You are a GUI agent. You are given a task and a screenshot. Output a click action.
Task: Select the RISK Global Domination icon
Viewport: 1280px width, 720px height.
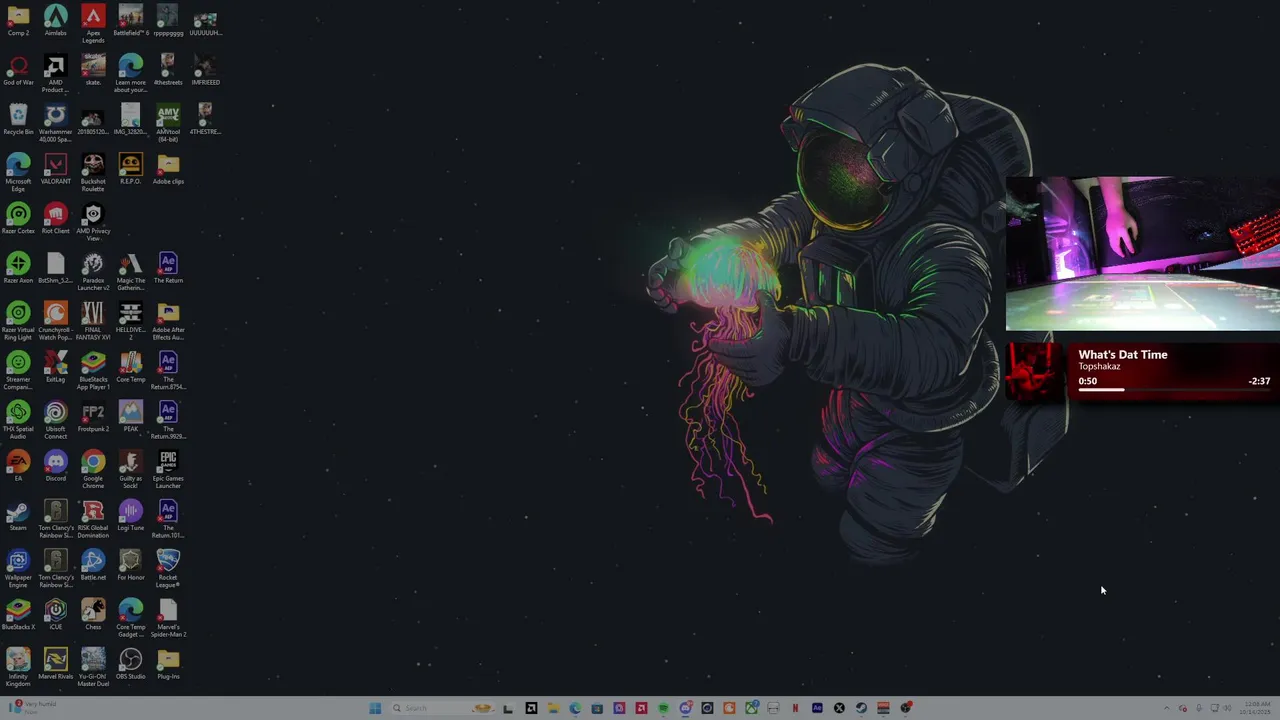point(93,520)
